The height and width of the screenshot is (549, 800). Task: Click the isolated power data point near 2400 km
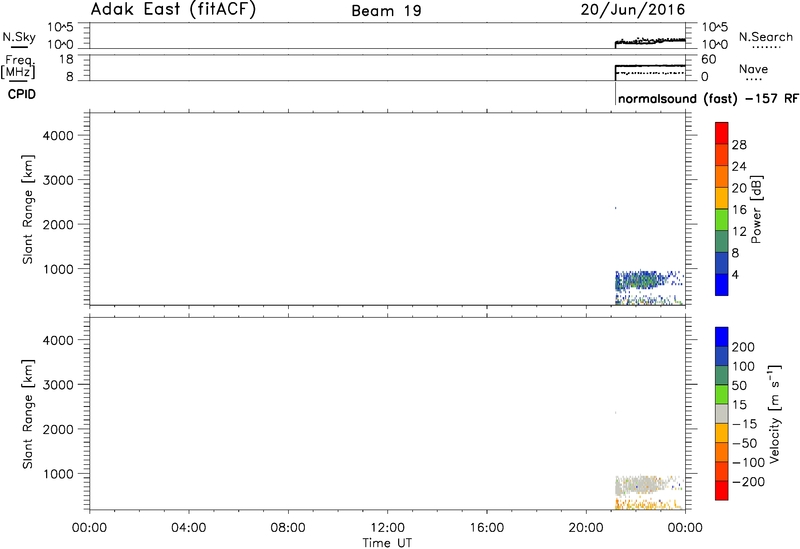616,208
